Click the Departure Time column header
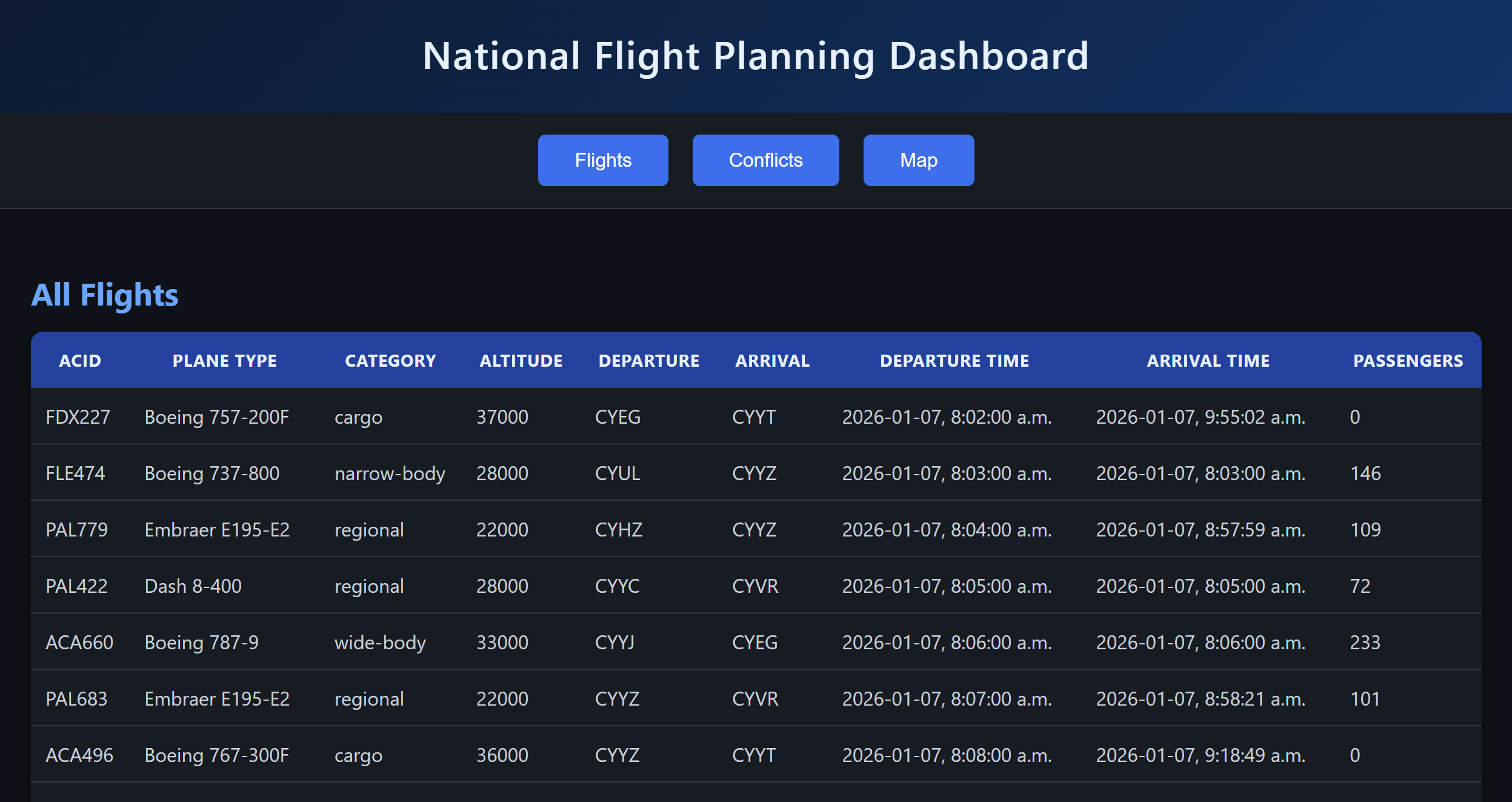The image size is (1512, 802). pos(954,361)
